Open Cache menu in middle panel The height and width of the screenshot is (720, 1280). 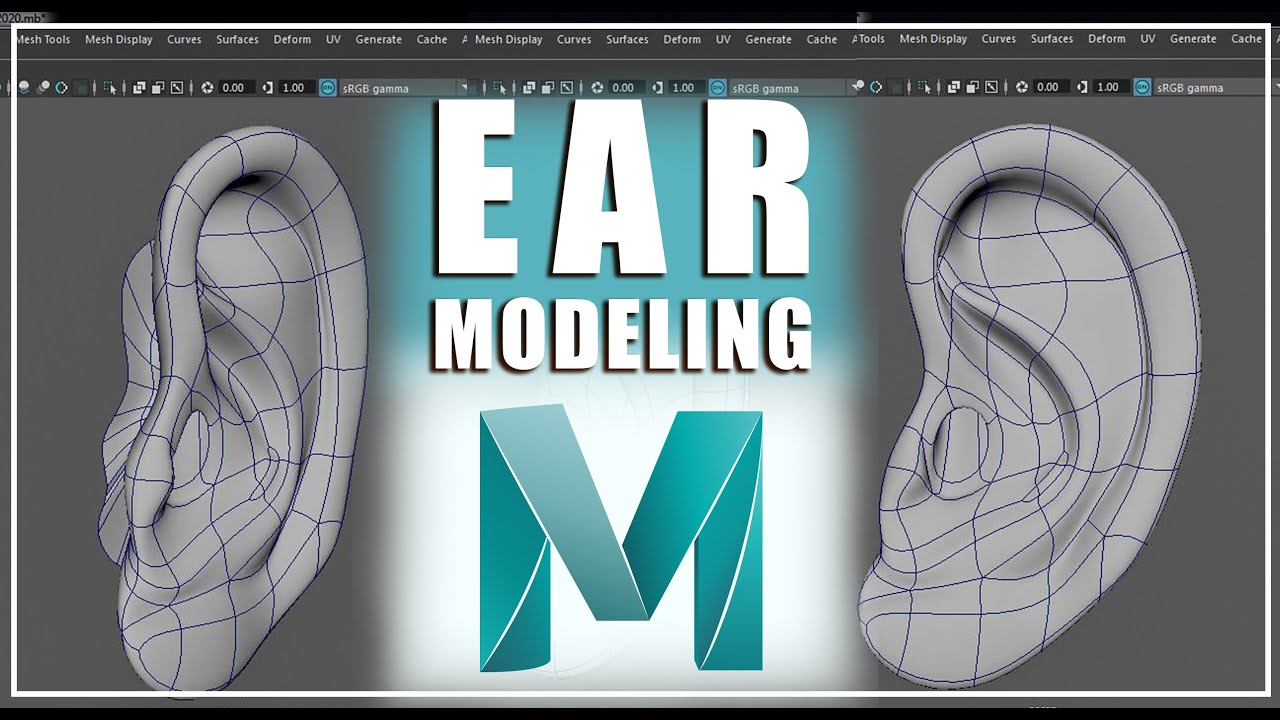822,40
